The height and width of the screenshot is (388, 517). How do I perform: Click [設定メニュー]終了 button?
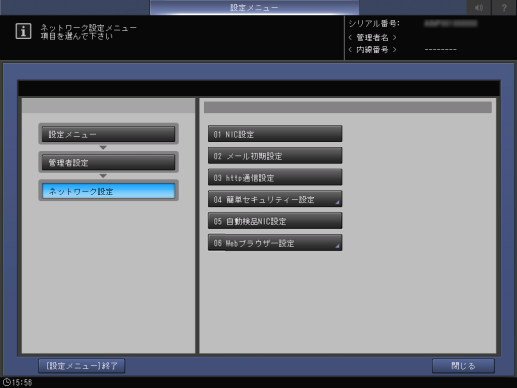click(x=82, y=366)
